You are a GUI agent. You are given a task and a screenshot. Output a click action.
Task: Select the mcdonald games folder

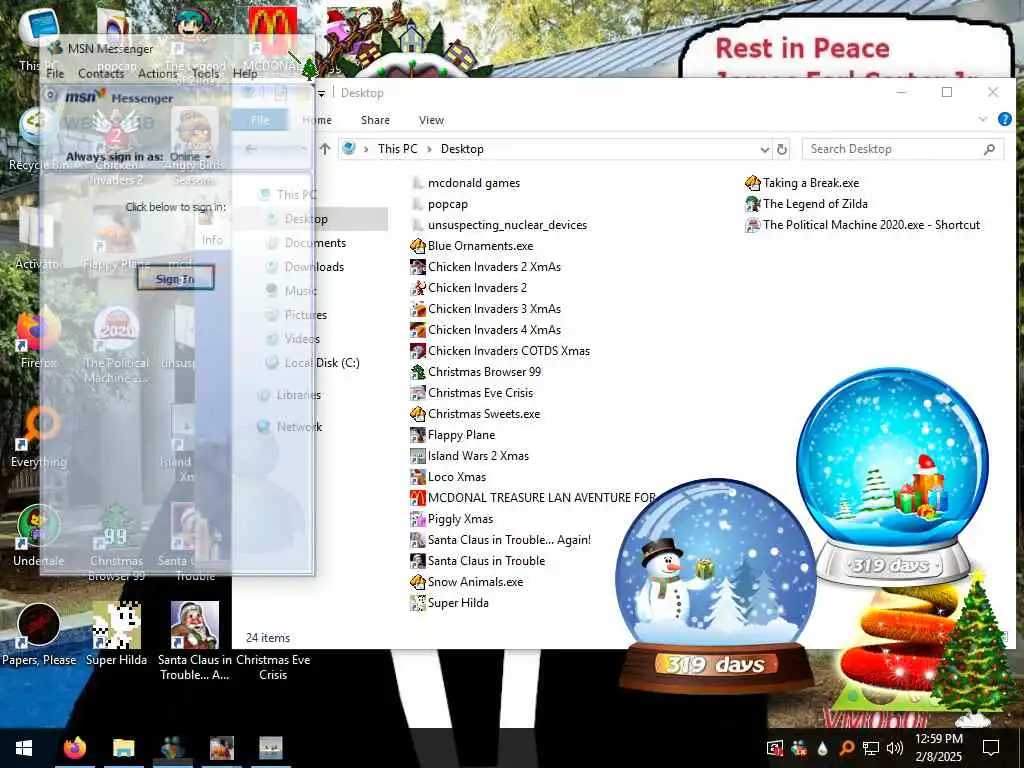coord(466,183)
